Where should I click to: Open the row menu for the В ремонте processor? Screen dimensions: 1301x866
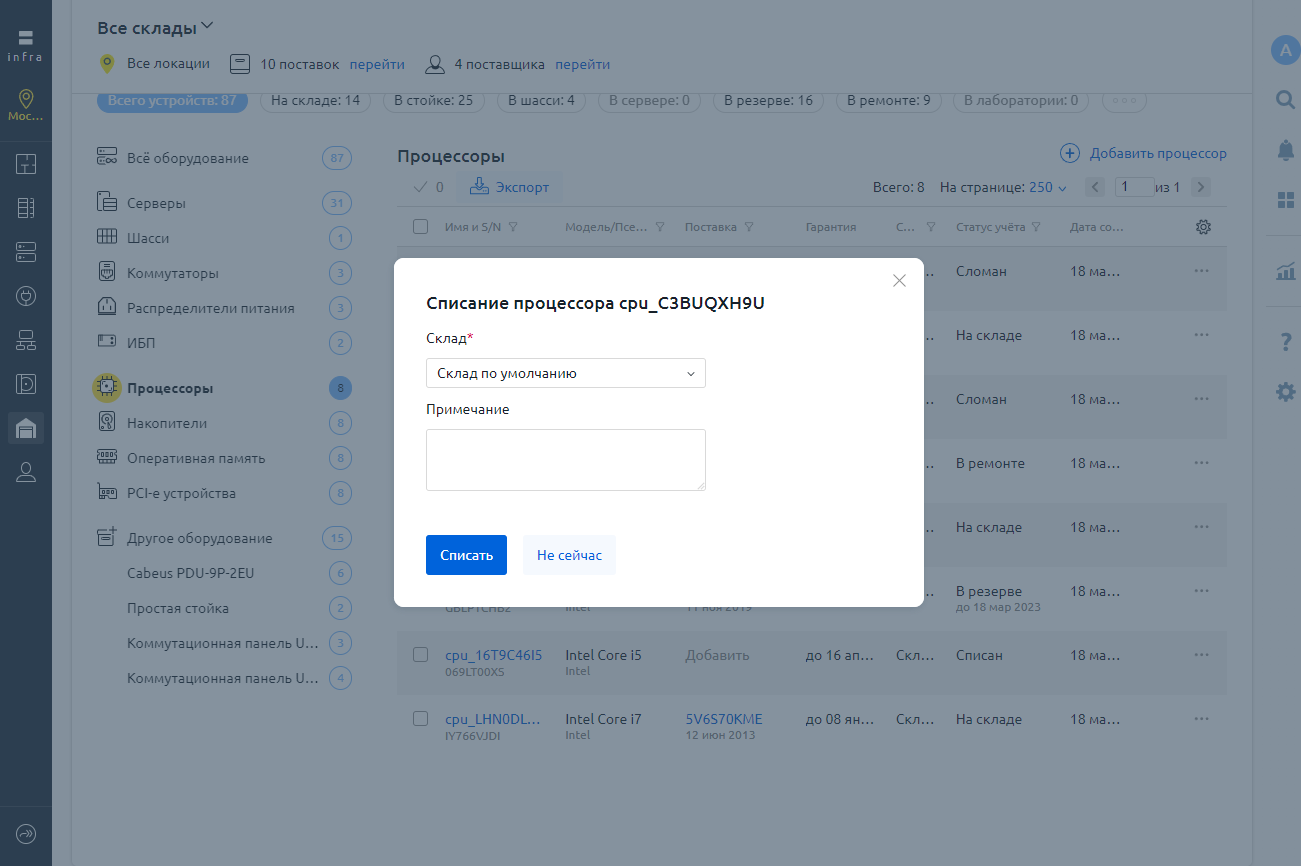click(x=1202, y=463)
